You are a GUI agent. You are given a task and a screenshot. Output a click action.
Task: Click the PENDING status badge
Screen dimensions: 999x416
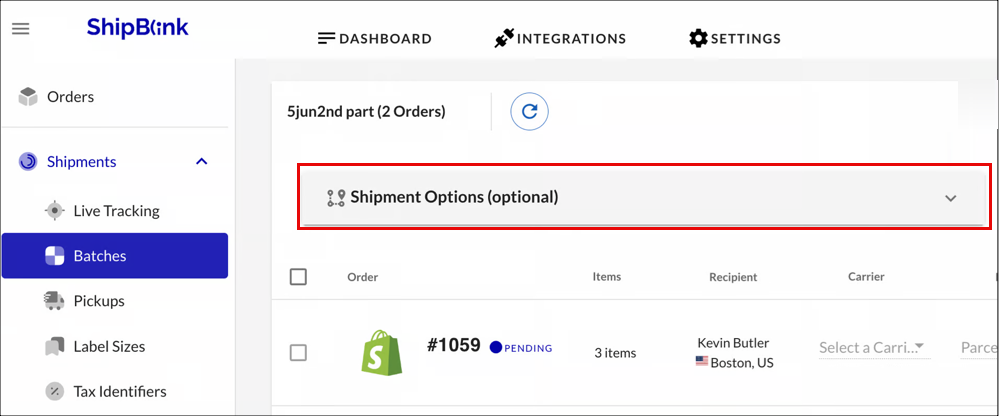click(x=521, y=348)
